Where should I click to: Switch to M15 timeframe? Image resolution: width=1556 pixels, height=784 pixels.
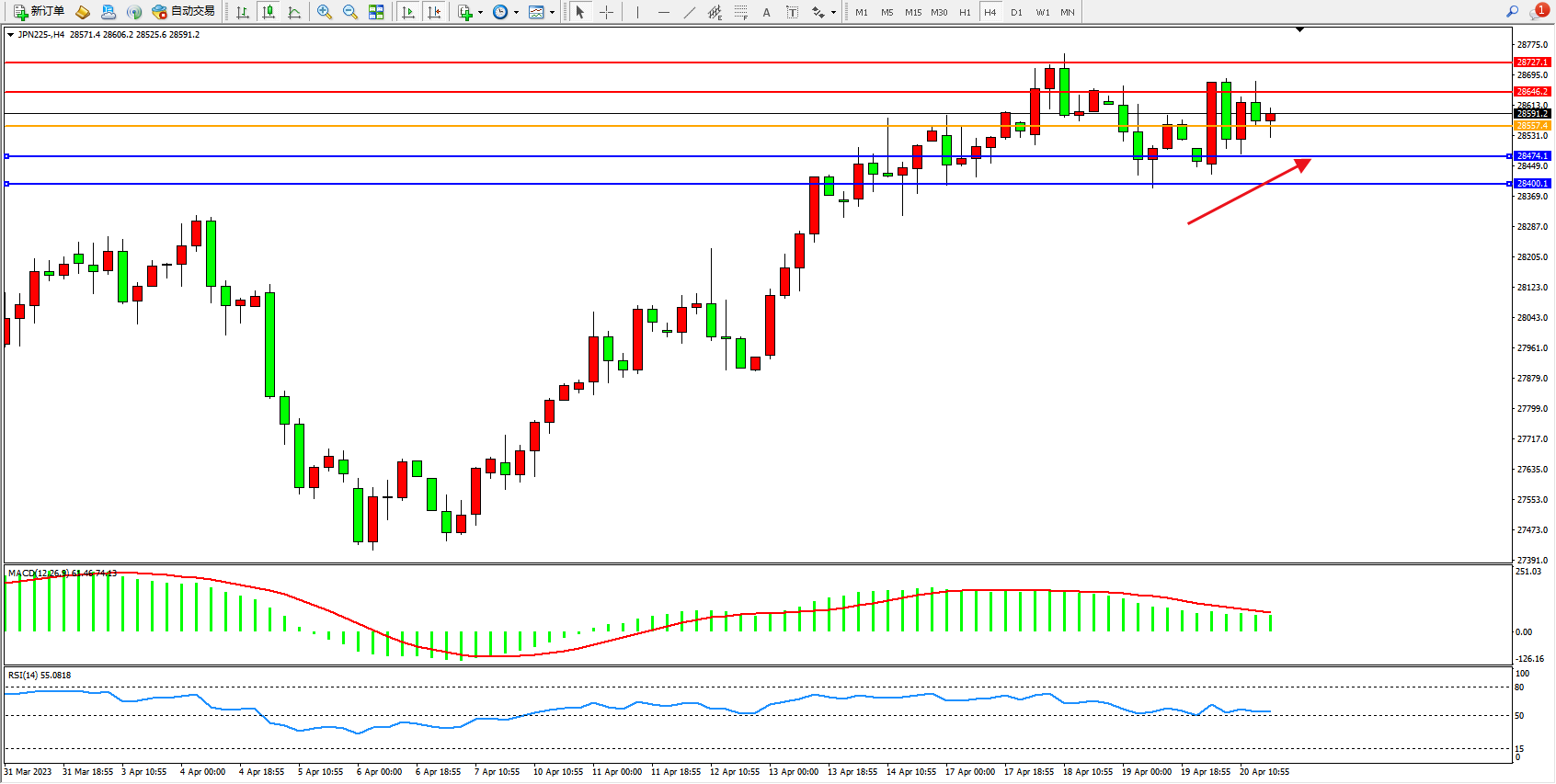point(913,12)
